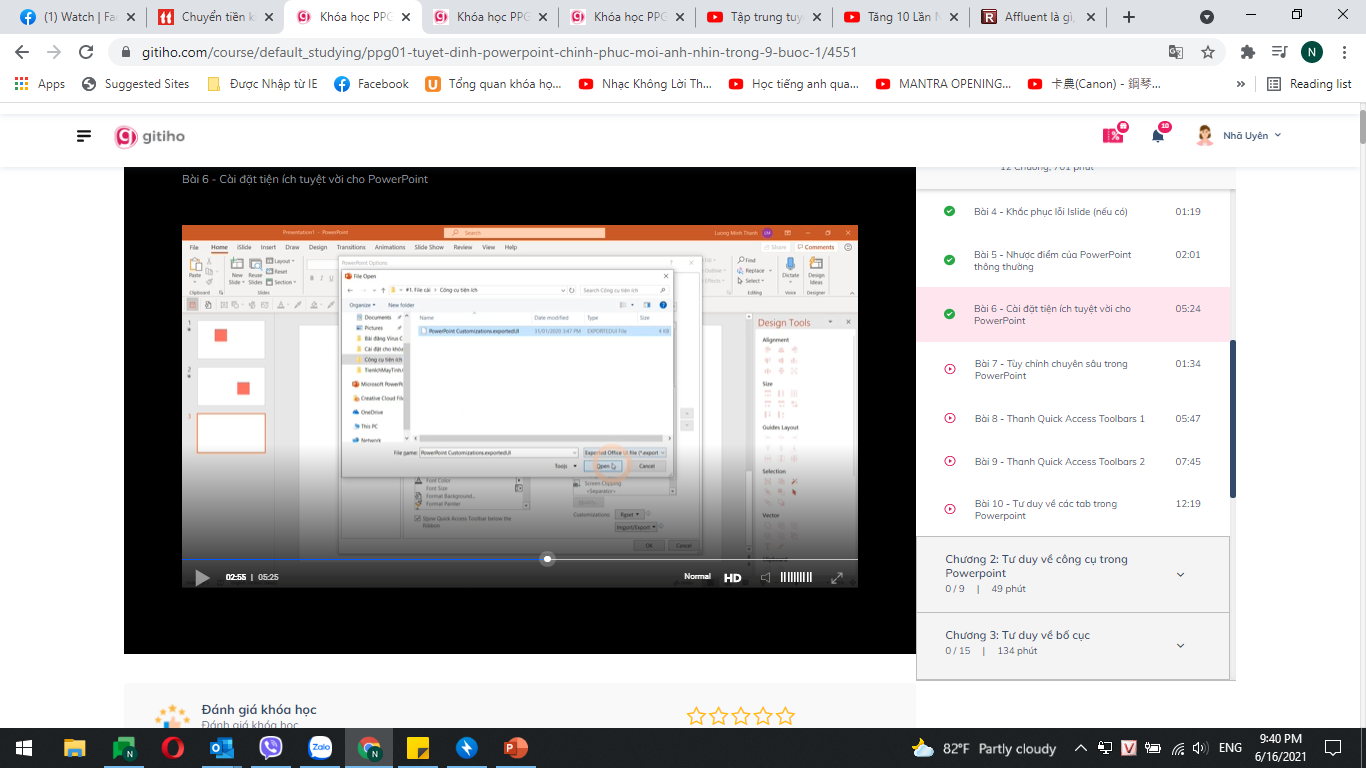Screen dimensions: 1366x768
Task: Reload the current page
Action: [x=86, y=52]
